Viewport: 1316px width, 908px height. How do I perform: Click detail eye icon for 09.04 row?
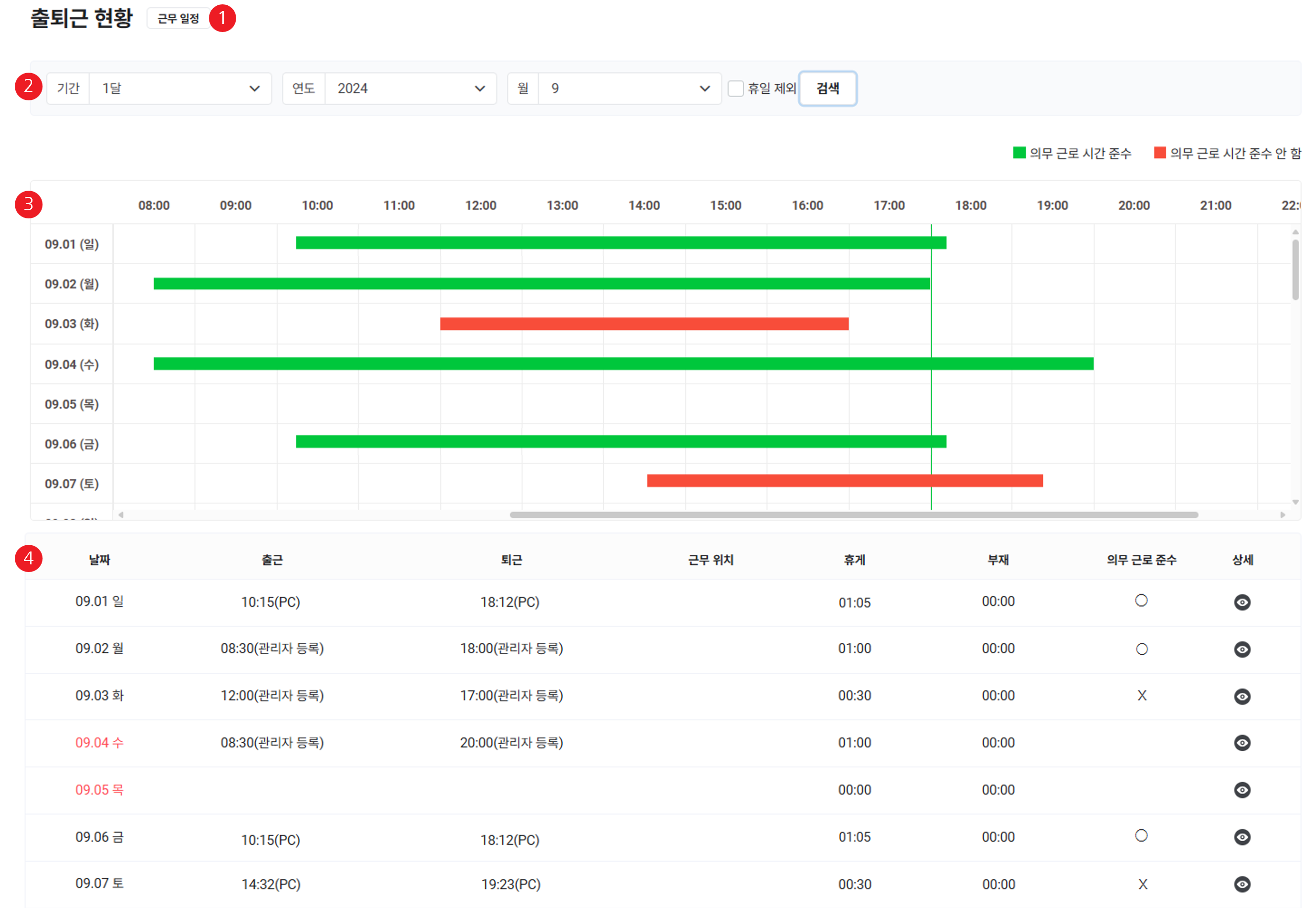coord(1241,743)
